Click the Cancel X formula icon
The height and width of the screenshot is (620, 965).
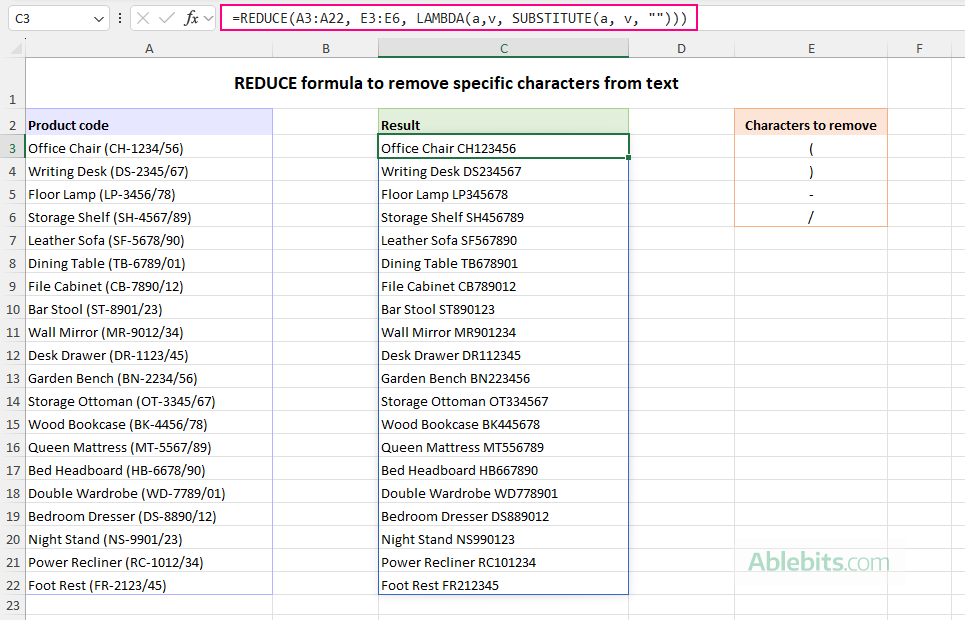point(143,18)
